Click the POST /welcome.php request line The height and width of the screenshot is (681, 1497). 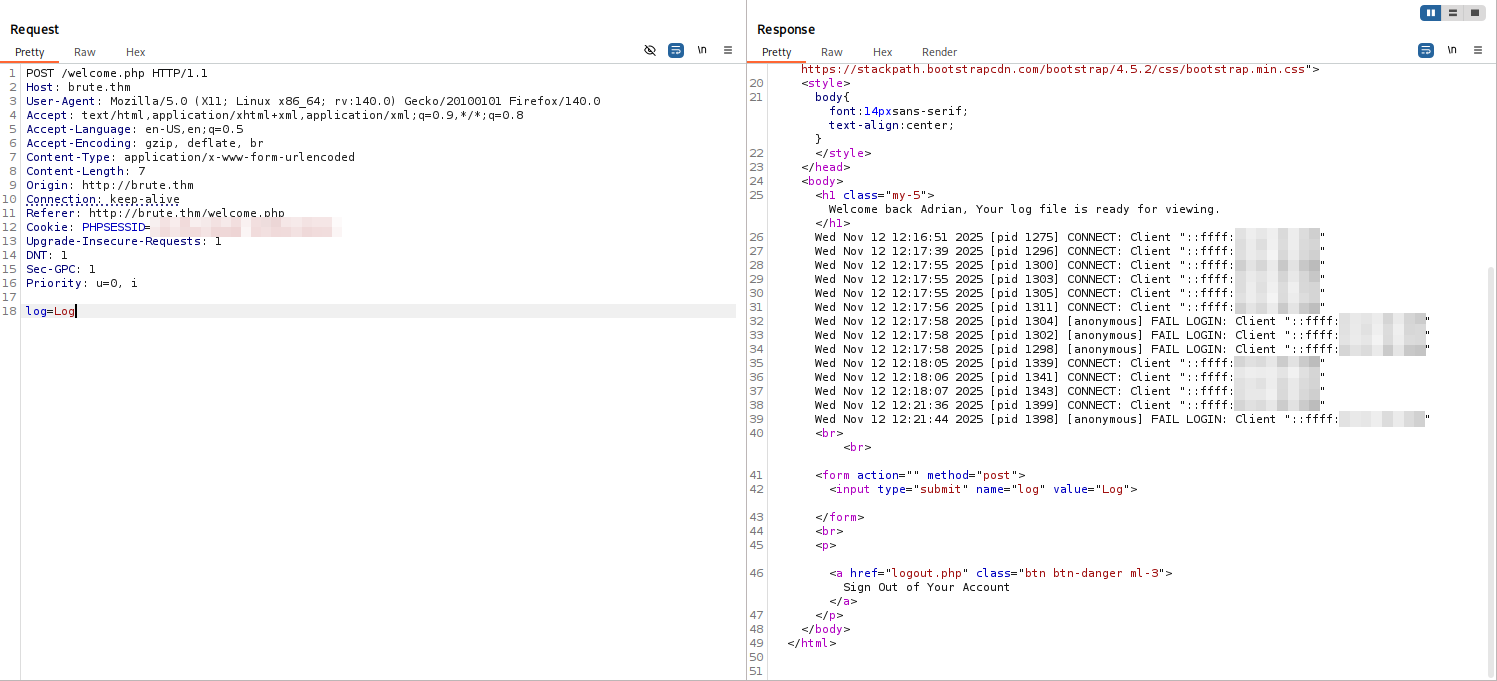116,73
